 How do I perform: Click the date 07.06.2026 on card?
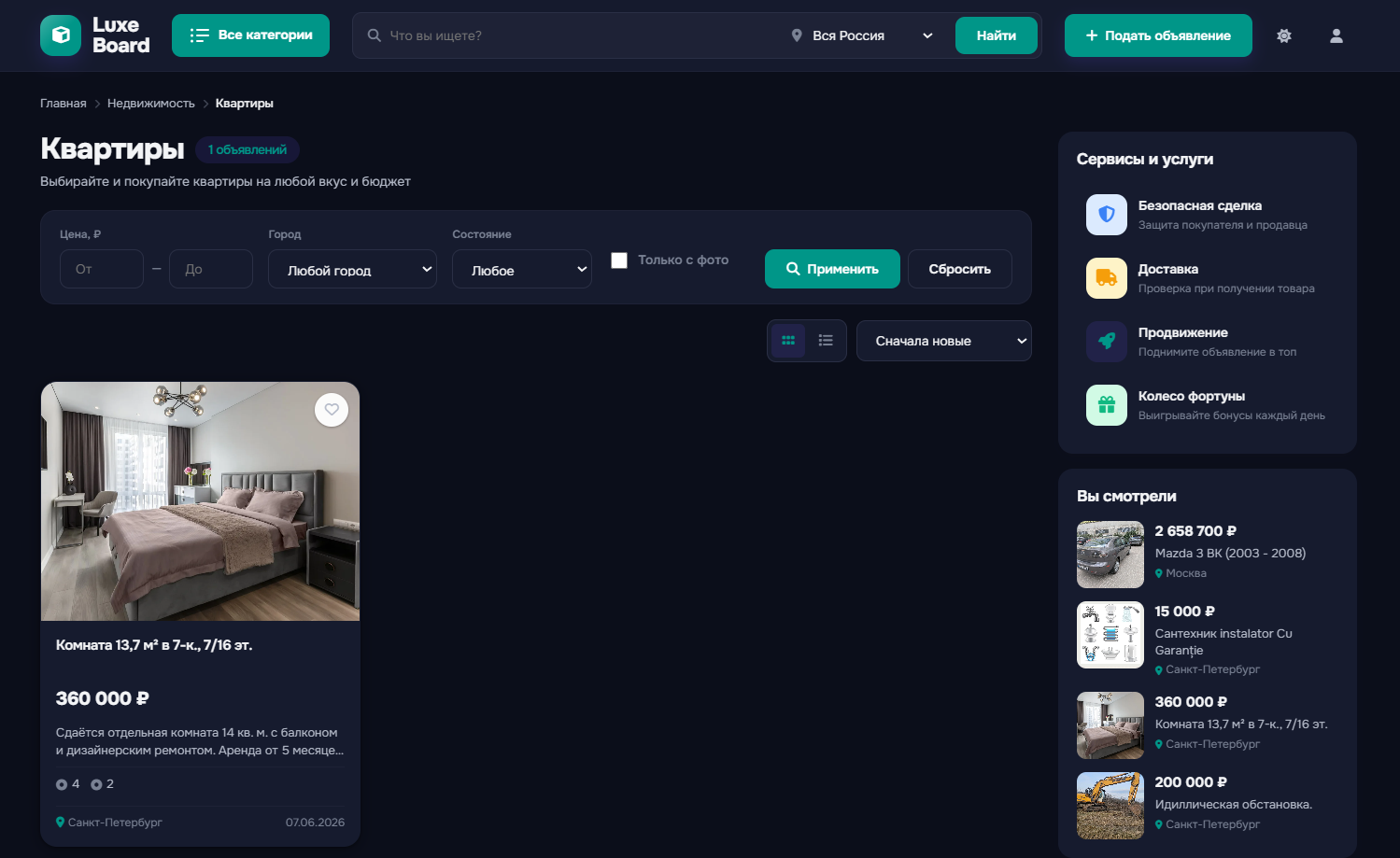click(x=315, y=823)
